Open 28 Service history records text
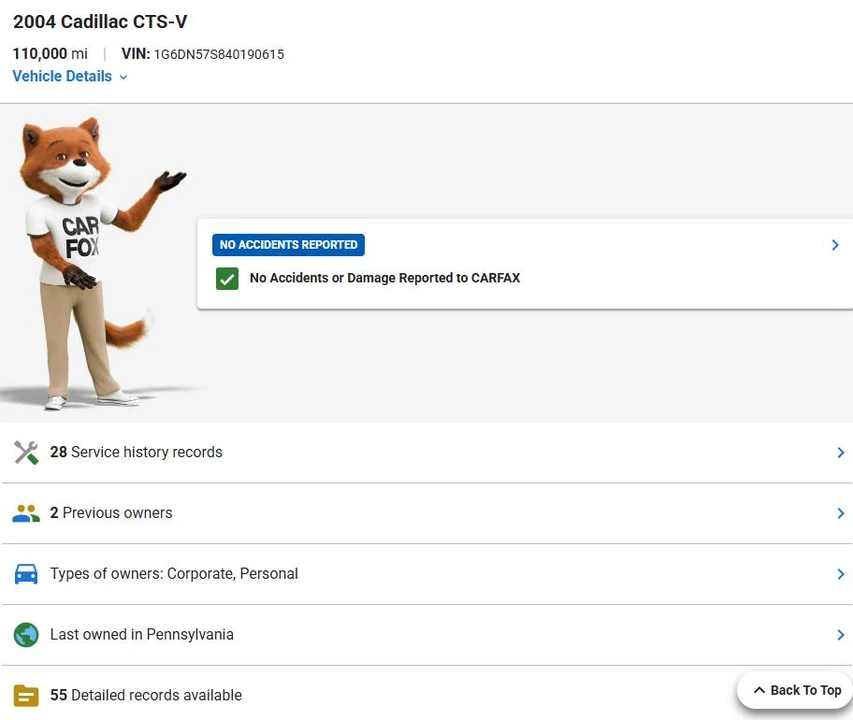Screen dimensions: 853x720 point(136,452)
